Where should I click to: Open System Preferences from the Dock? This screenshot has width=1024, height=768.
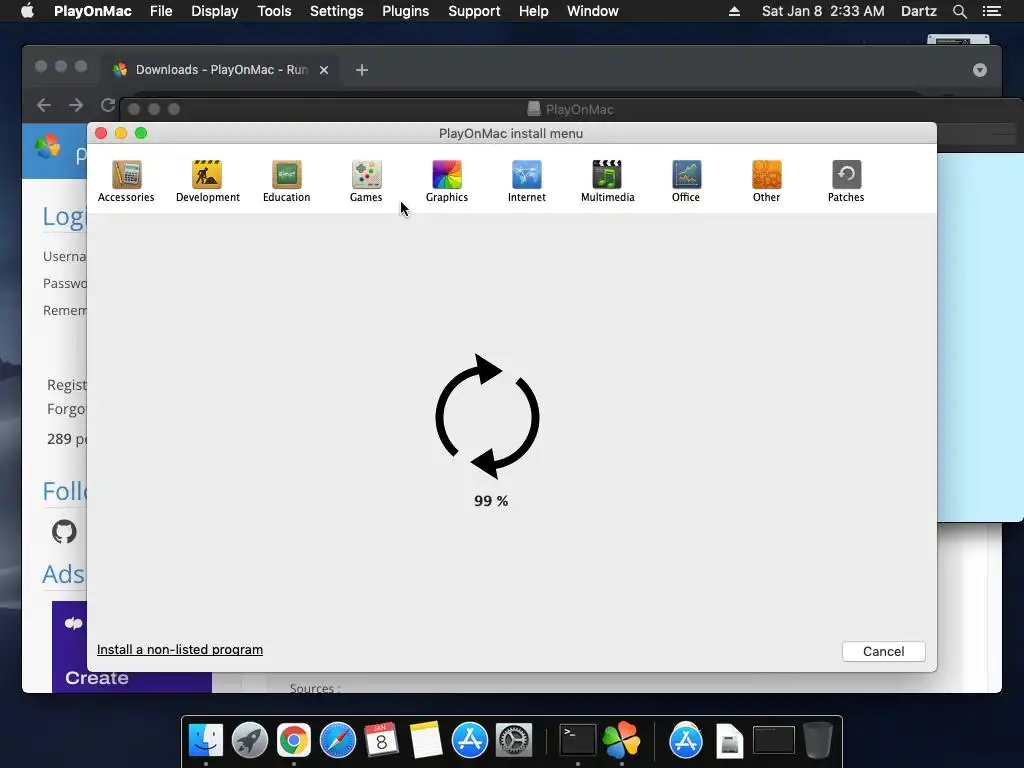tap(514, 741)
